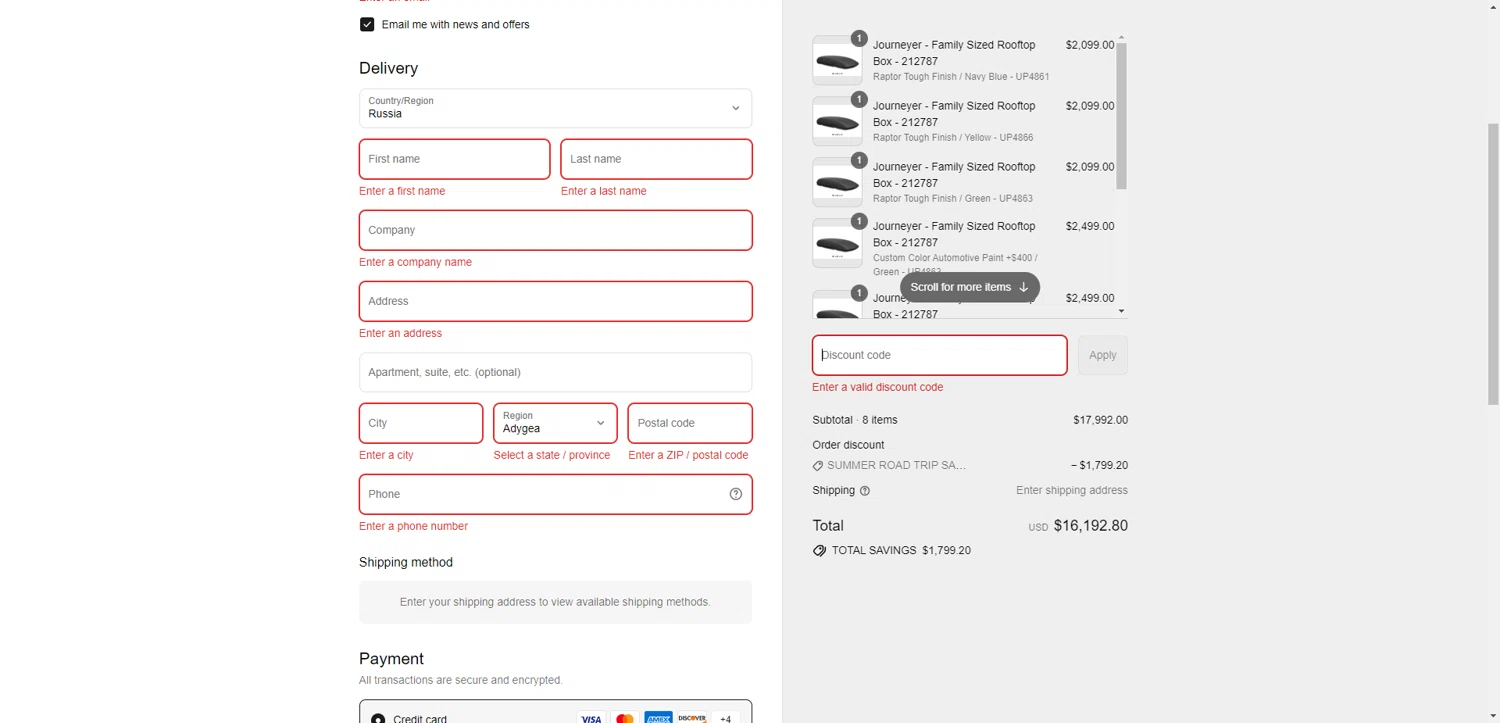Click the Discount code field
Screen dimensions: 1500x723
[x=940, y=355]
